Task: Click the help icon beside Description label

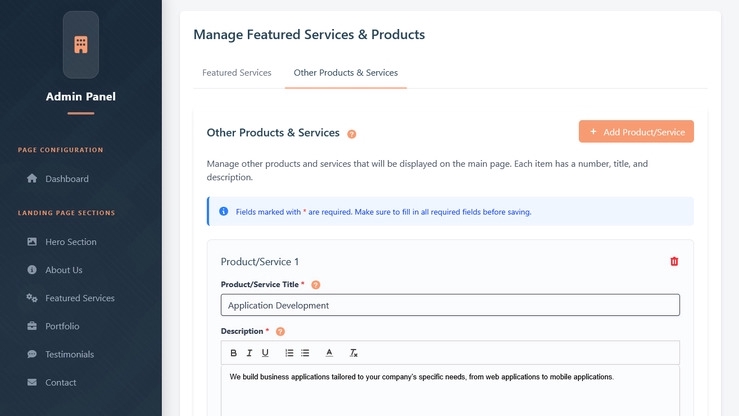Action: coord(280,331)
